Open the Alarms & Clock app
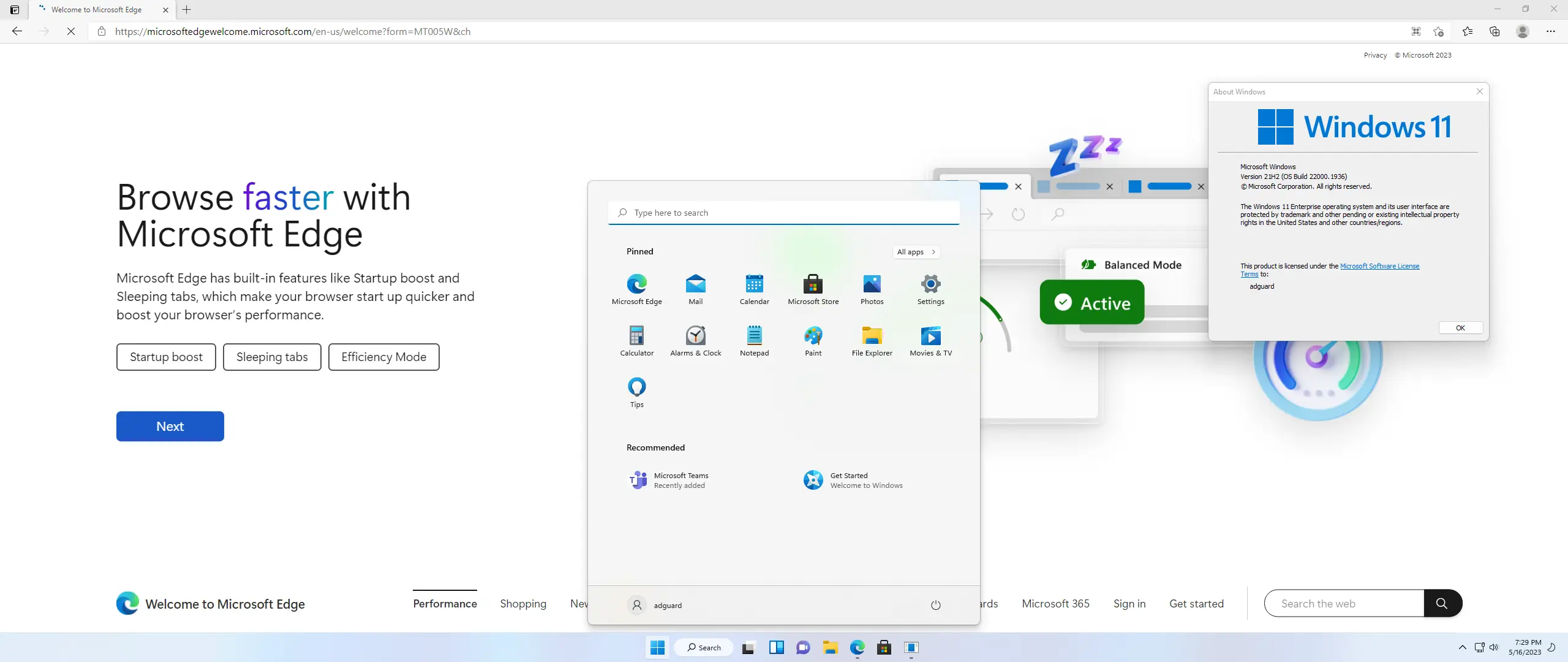This screenshot has height=662, width=1568. (695, 340)
